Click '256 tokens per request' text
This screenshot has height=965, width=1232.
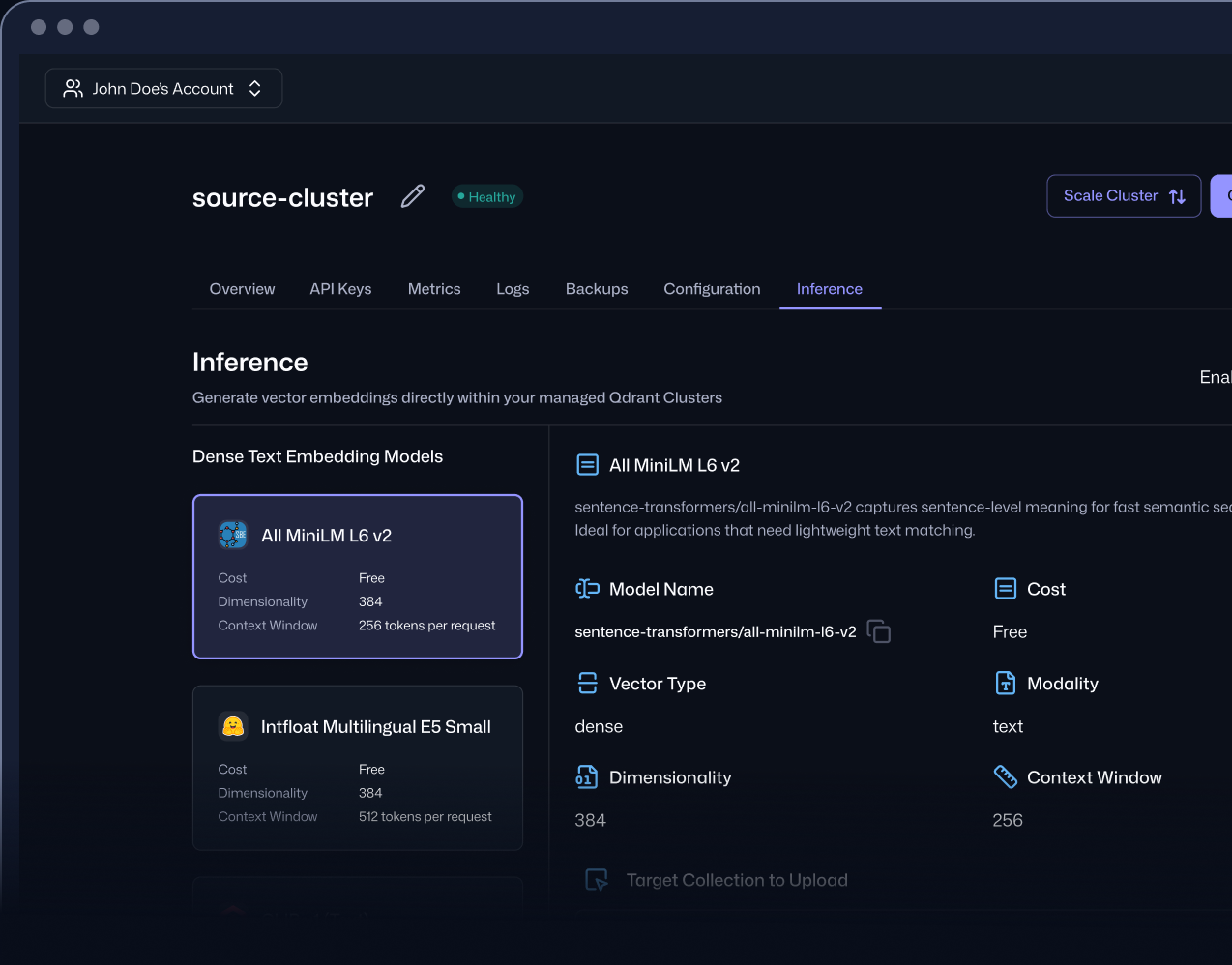click(x=426, y=626)
